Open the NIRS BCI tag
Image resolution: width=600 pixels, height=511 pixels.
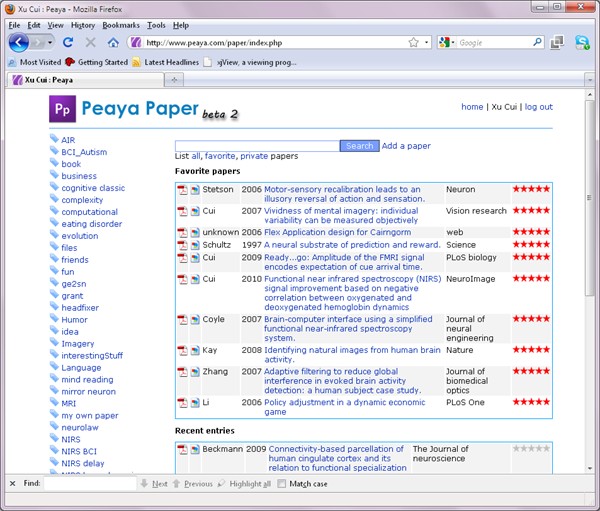click(79, 451)
